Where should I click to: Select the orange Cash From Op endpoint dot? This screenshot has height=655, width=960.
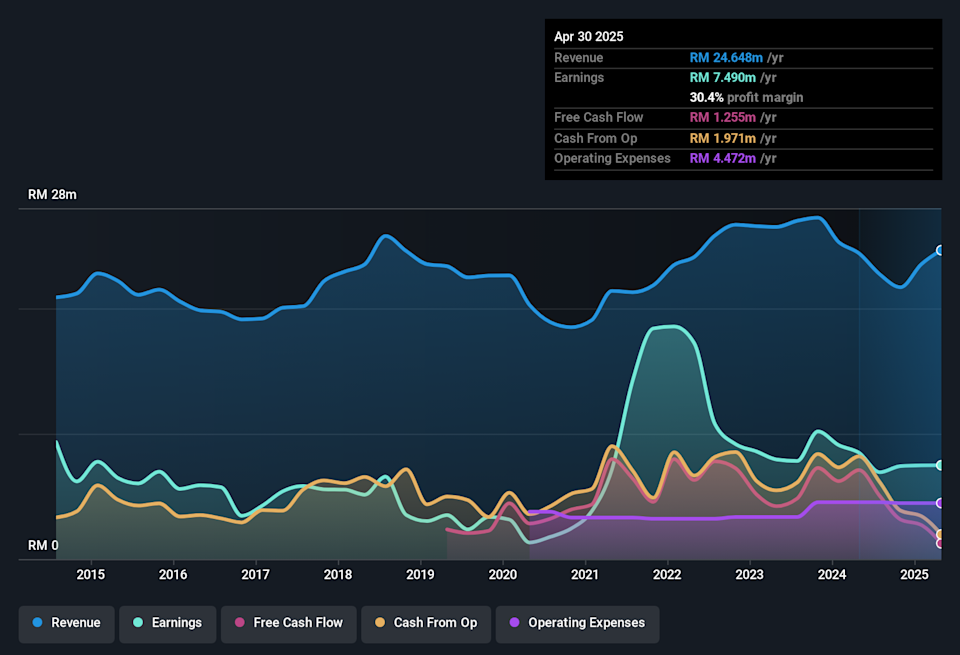tap(940, 534)
